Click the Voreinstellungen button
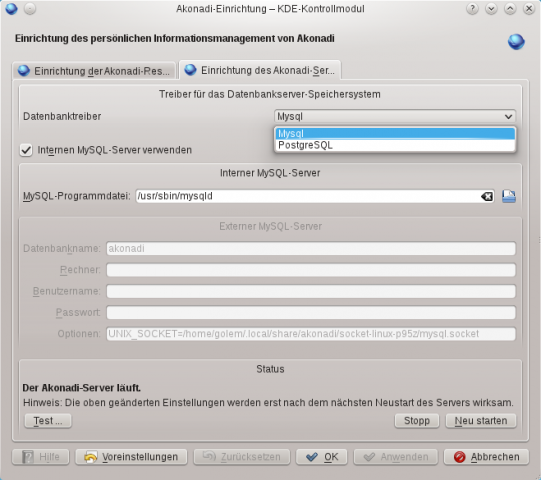The width and height of the screenshot is (541, 480). 131,457
